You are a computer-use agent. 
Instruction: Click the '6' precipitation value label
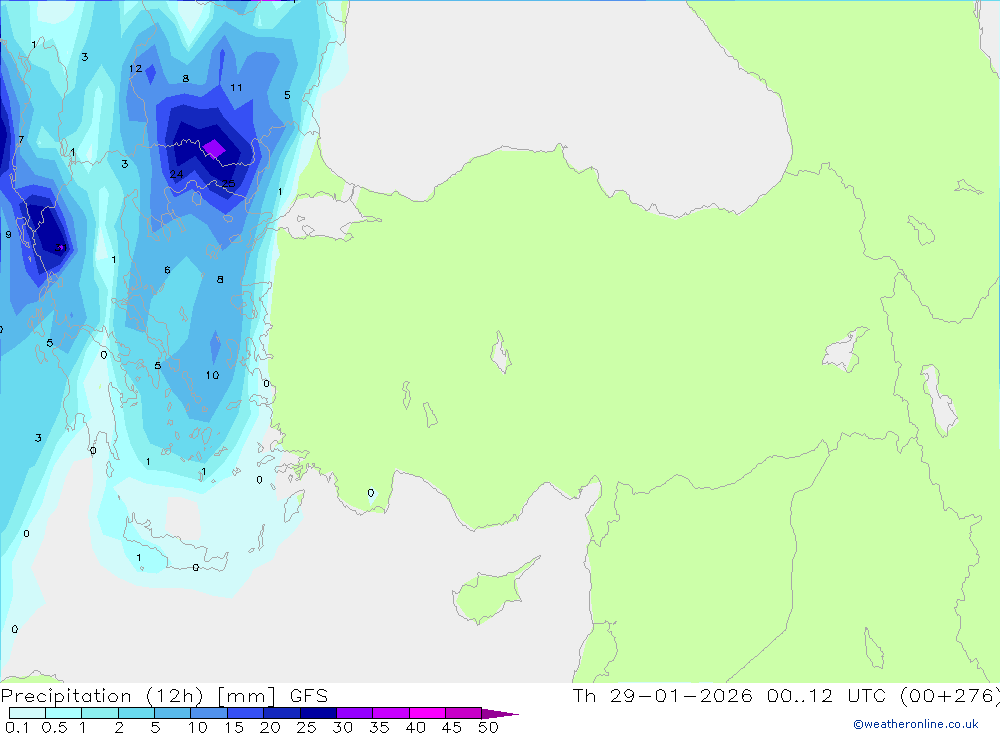tap(167, 270)
